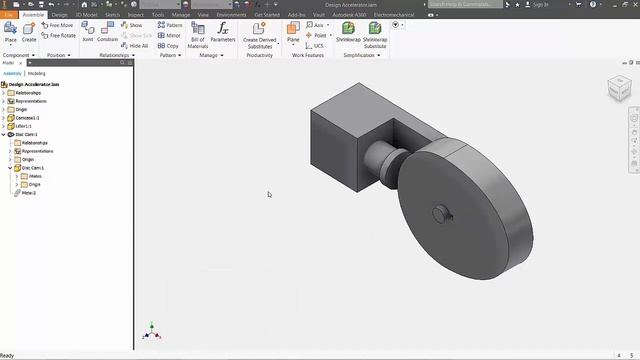640x360 pixels.
Task: Collapse the top Disc Cam:1 assembly node
Action: point(4,134)
